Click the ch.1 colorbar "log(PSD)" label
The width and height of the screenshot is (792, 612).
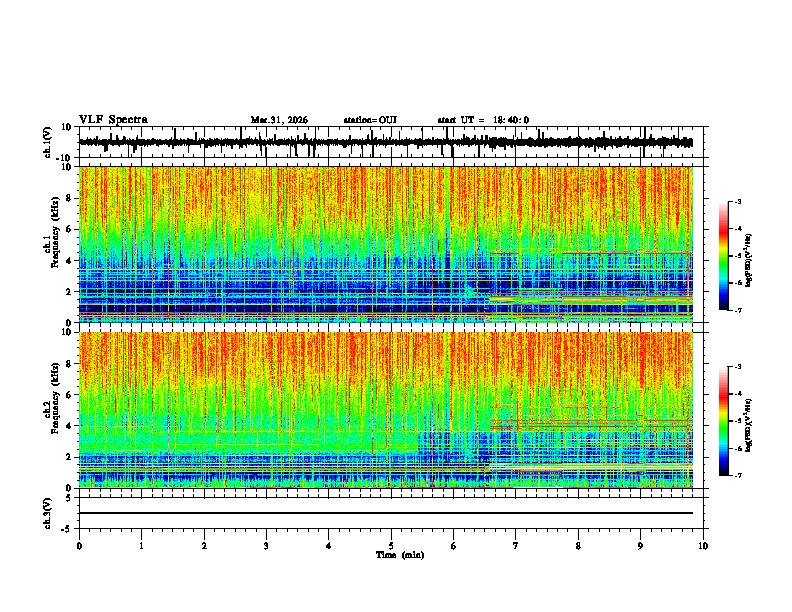tap(749, 261)
